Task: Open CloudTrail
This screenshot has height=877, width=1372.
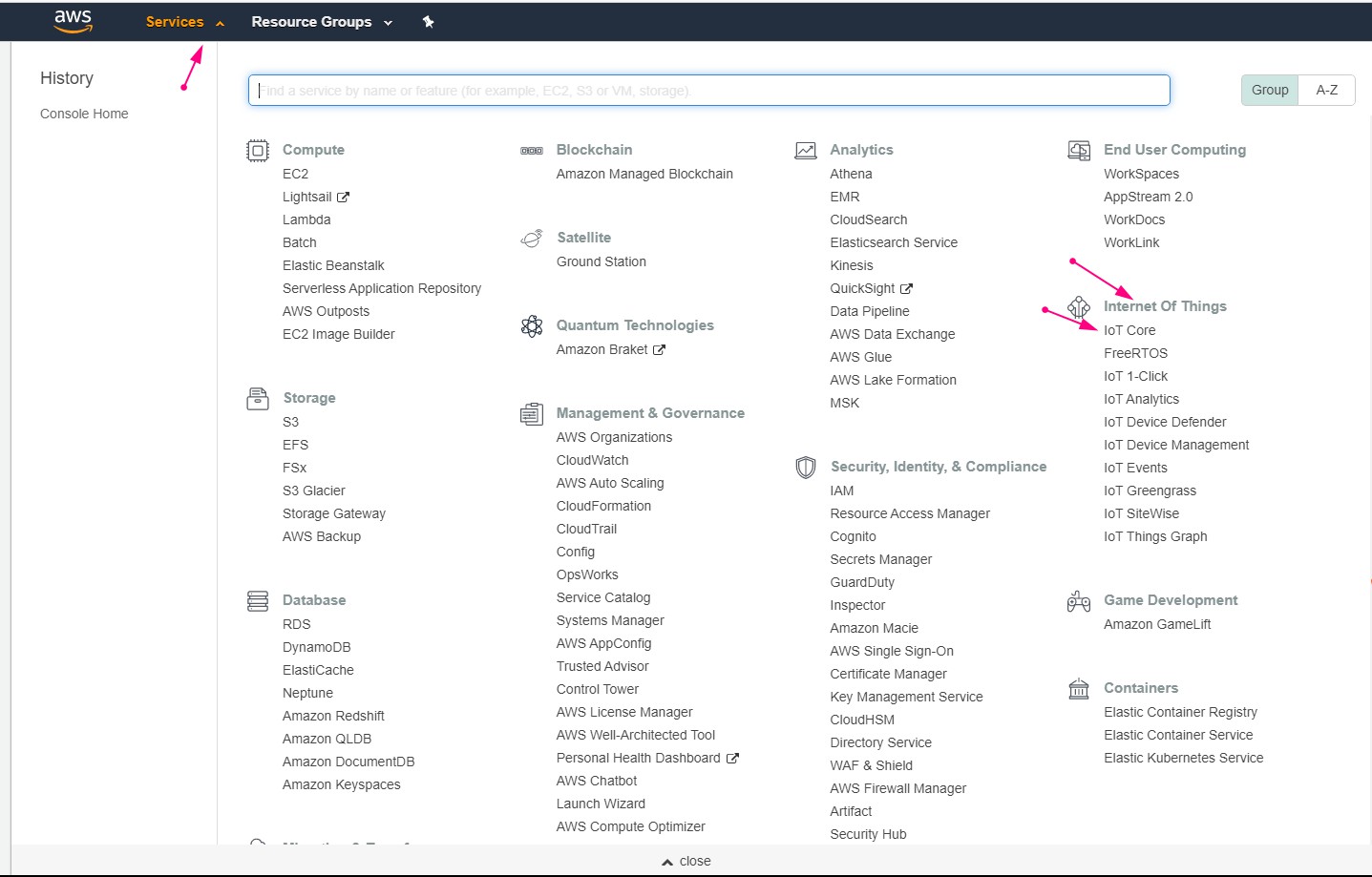Action: 586,529
